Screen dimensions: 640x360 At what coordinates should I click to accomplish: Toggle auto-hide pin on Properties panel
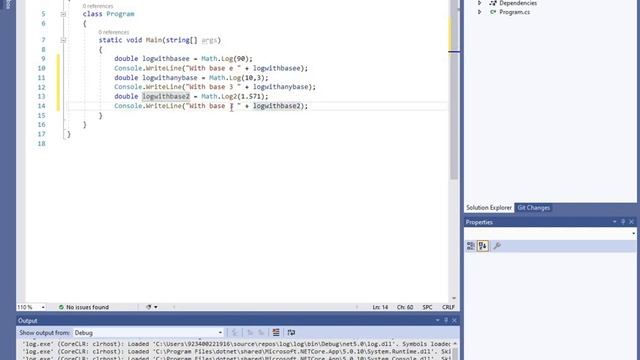click(623, 222)
